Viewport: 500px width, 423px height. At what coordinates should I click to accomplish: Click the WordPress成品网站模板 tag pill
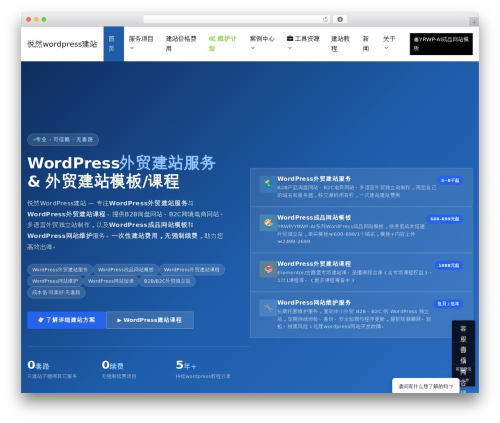[x=126, y=269]
